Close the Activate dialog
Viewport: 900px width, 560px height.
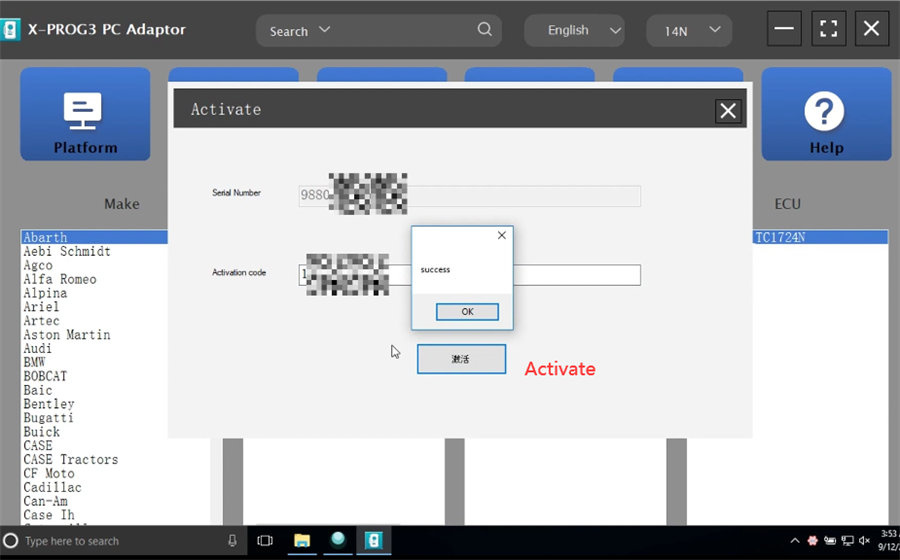click(x=728, y=111)
